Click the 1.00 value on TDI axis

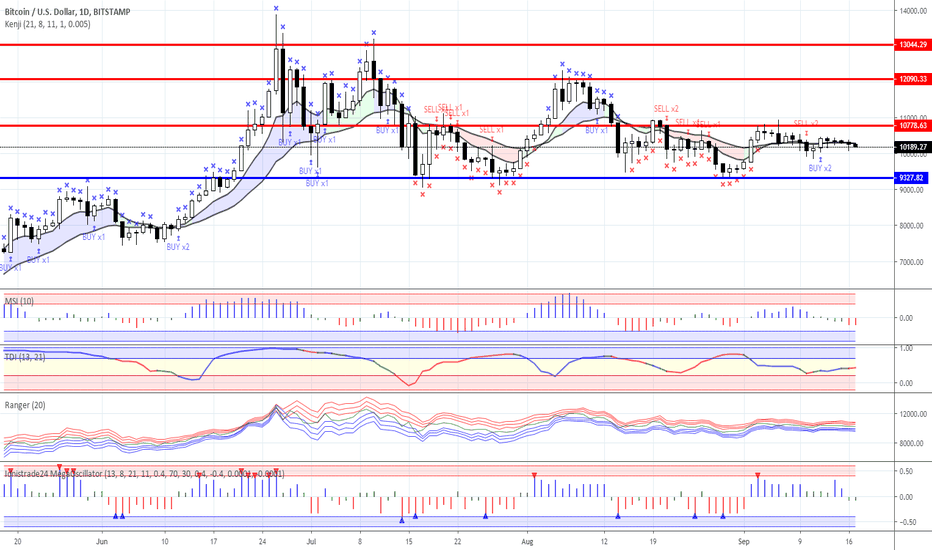click(906, 348)
